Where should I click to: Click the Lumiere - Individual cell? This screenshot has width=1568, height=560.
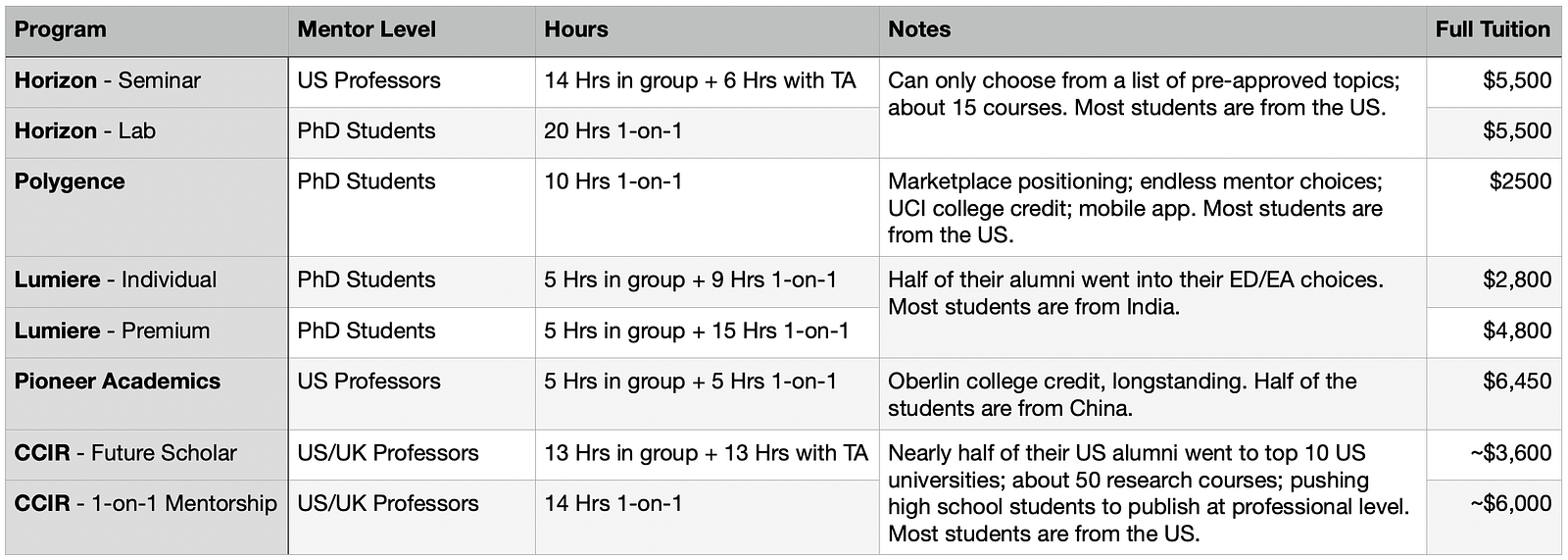click(x=146, y=281)
